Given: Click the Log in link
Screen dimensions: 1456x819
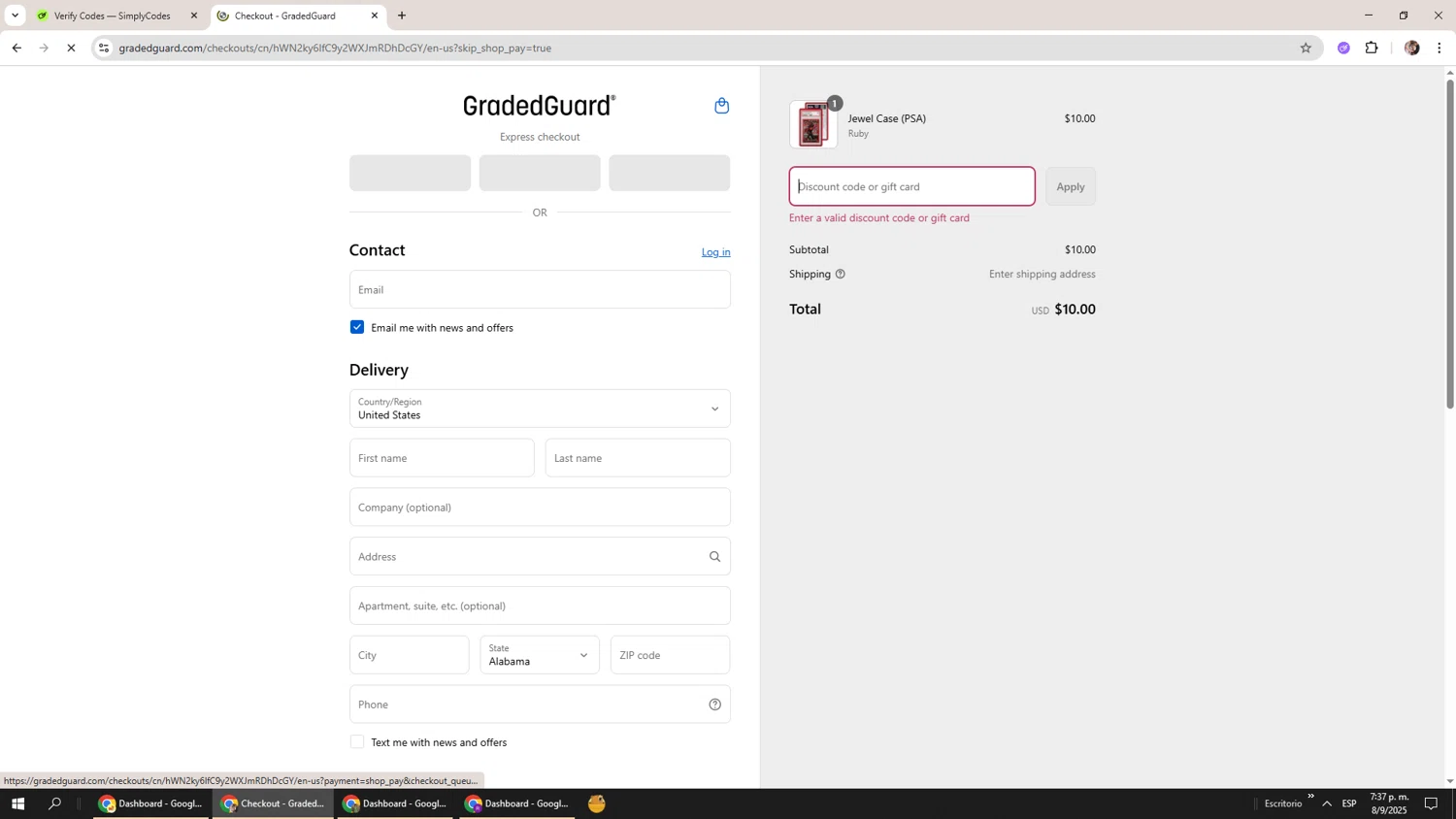Looking at the screenshot, I should (715, 252).
